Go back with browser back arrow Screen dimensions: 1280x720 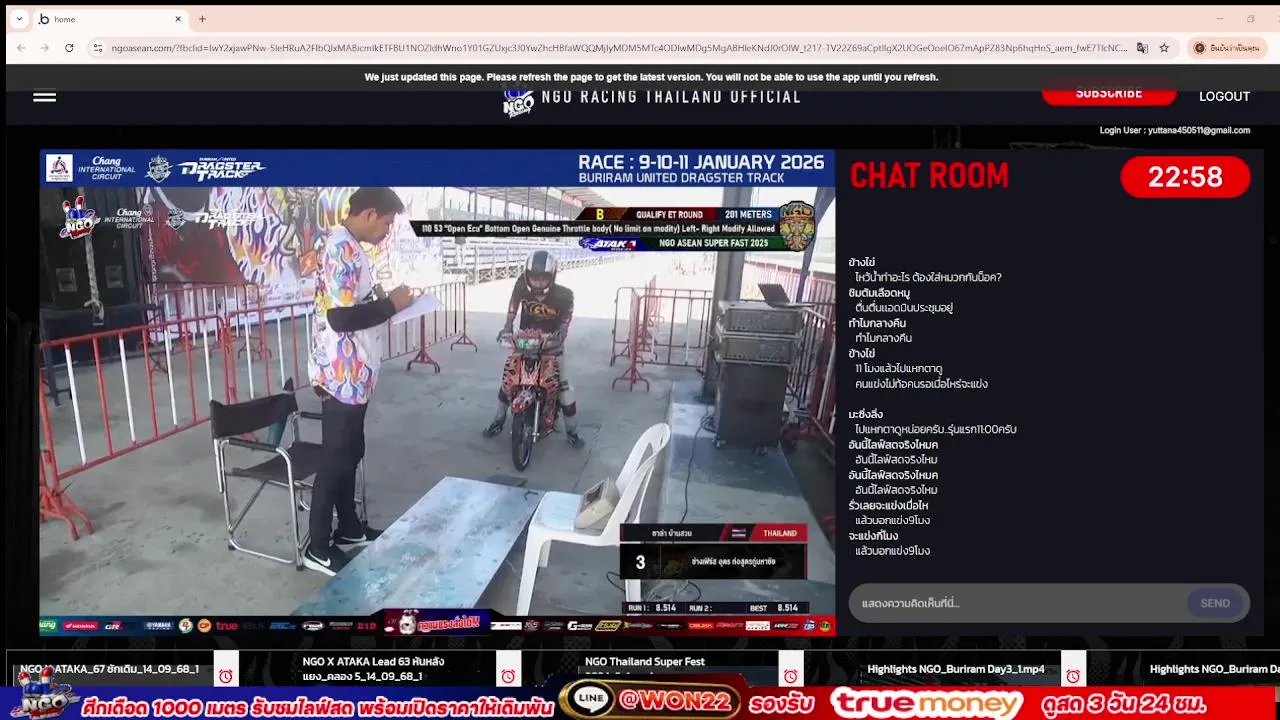(21, 48)
